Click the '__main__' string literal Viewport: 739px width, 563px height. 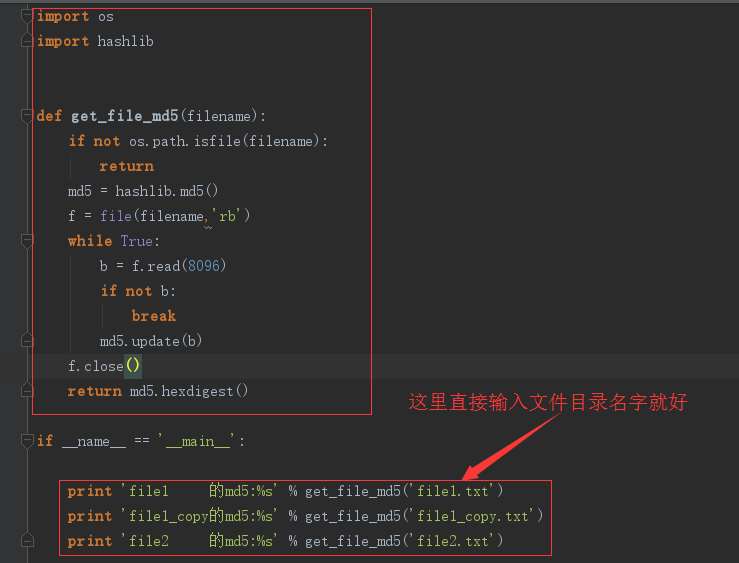click(x=199, y=441)
